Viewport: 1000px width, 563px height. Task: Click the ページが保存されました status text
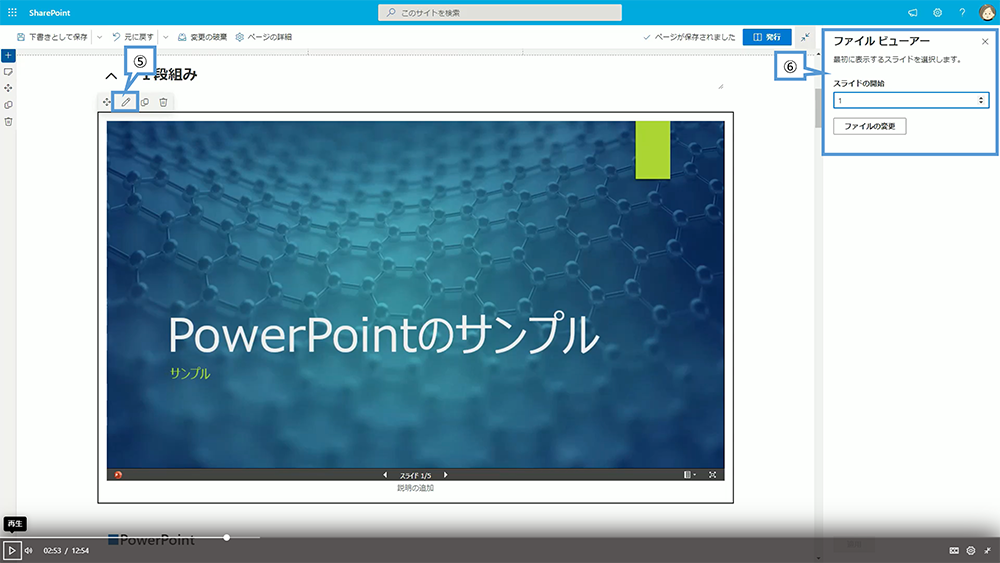pyautogui.click(x=695, y=37)
